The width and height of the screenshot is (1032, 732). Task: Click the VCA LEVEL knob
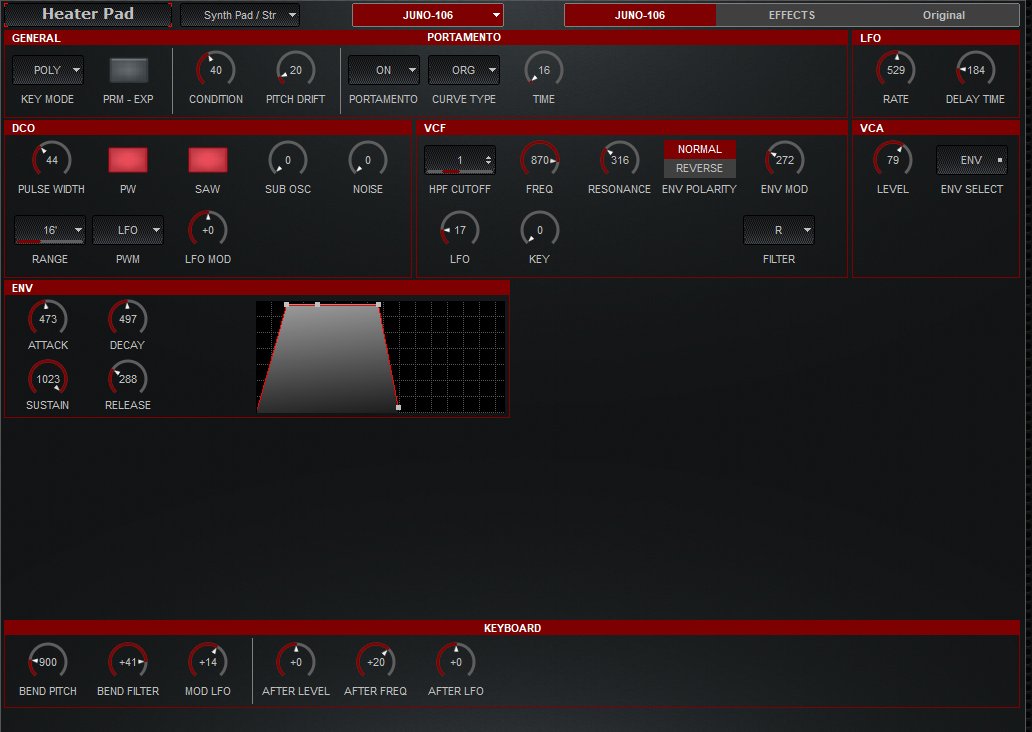[x=892, y=160]
